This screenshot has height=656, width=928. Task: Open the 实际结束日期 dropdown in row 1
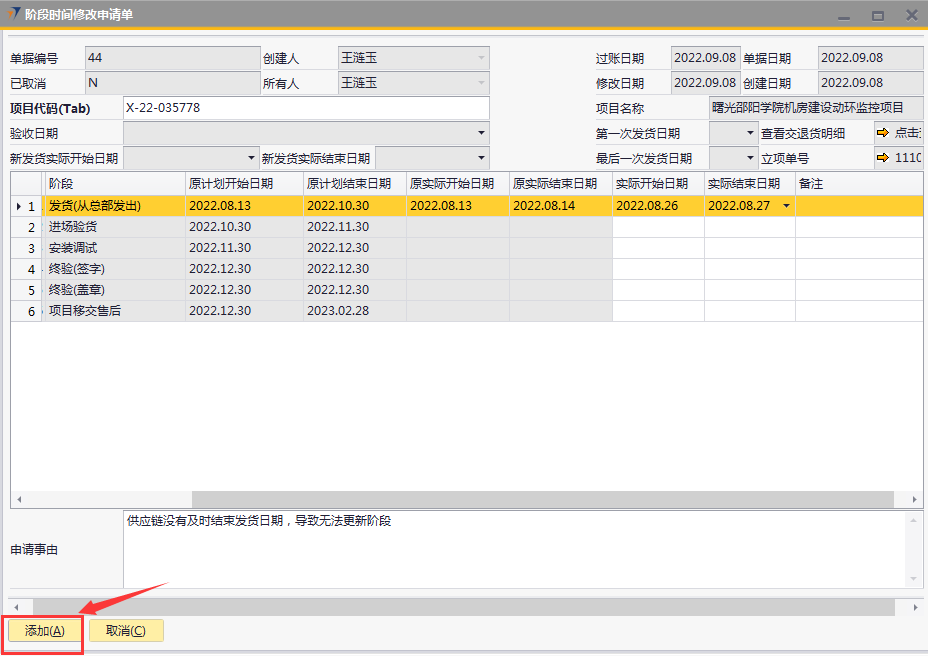click(785, 206)
